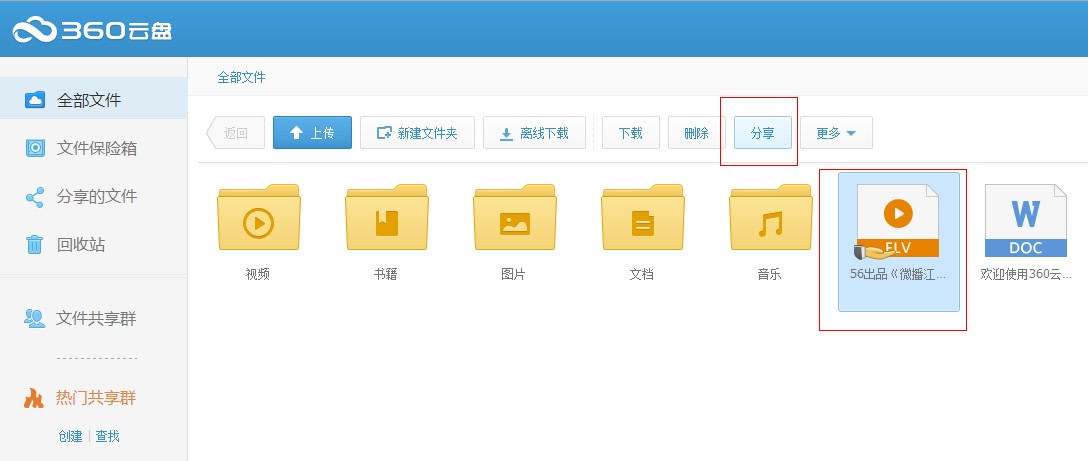This screenshot has width=1088, height=461.
Task: Open the 回收站 recycle bin
Action: coord(80,244)
